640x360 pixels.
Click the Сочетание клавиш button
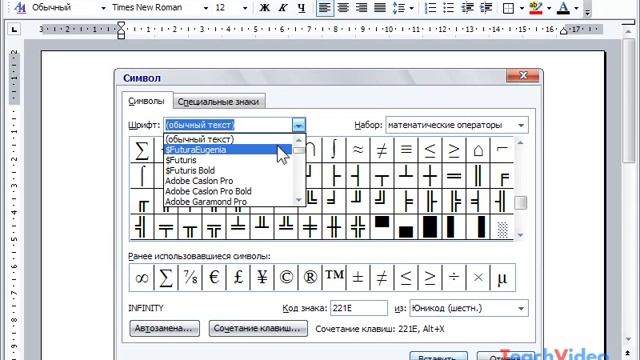pos(258,328)
